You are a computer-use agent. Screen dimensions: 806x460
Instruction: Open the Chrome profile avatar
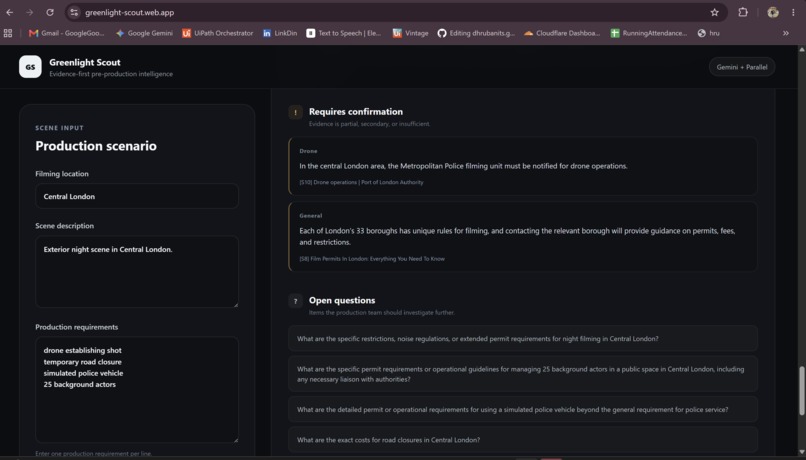pyautogui.click(x=773, y=12)
